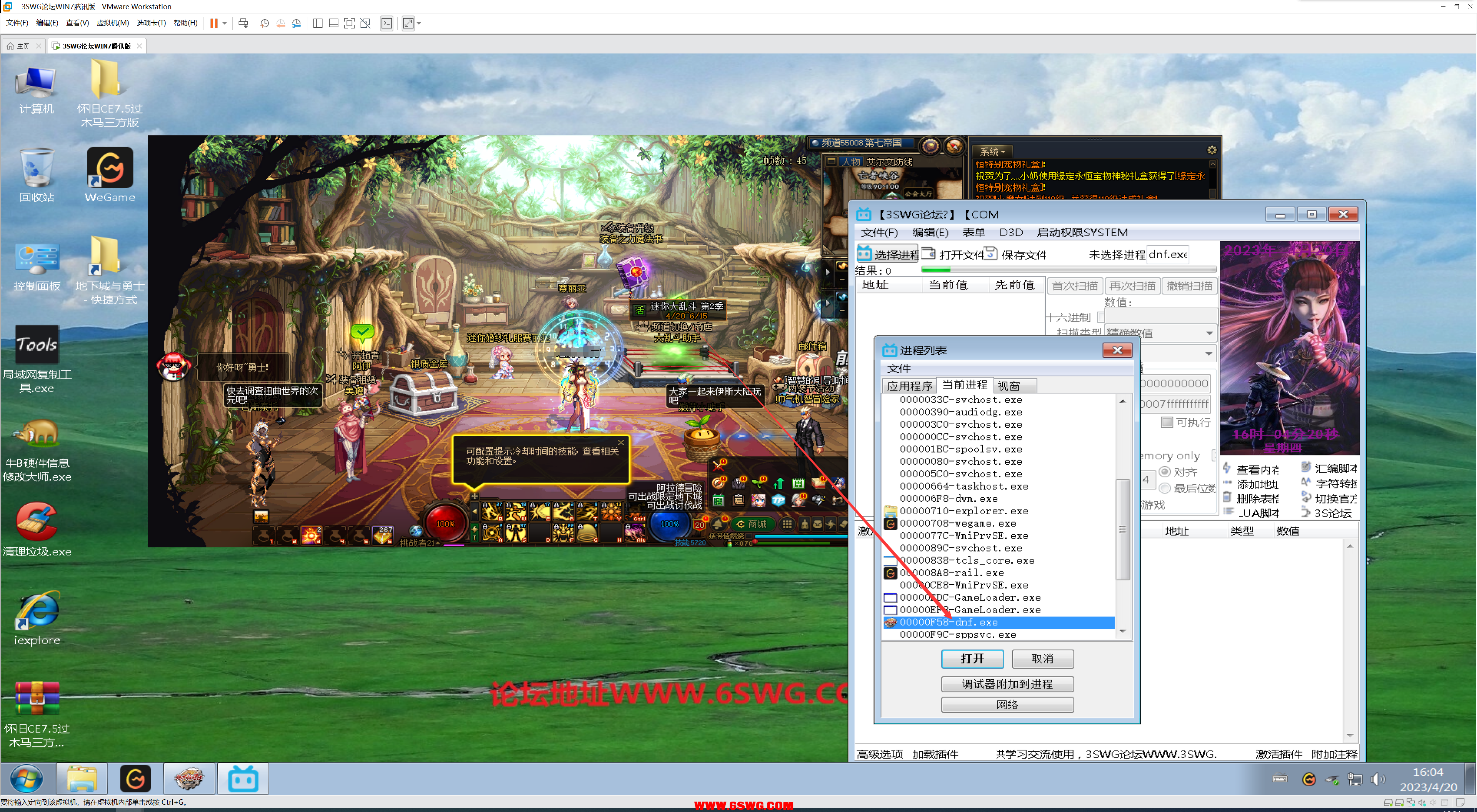Screen dimensions: 1477x812
Task: Click the blue robot CE taskbar icon
Action: point(243,779)
